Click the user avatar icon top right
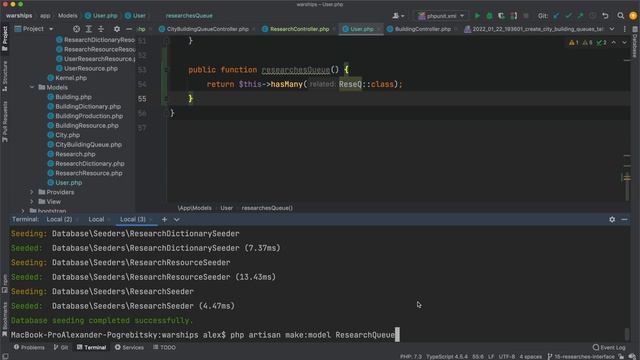The height and width of the screenshot is (360, 640). pos(633,16)
